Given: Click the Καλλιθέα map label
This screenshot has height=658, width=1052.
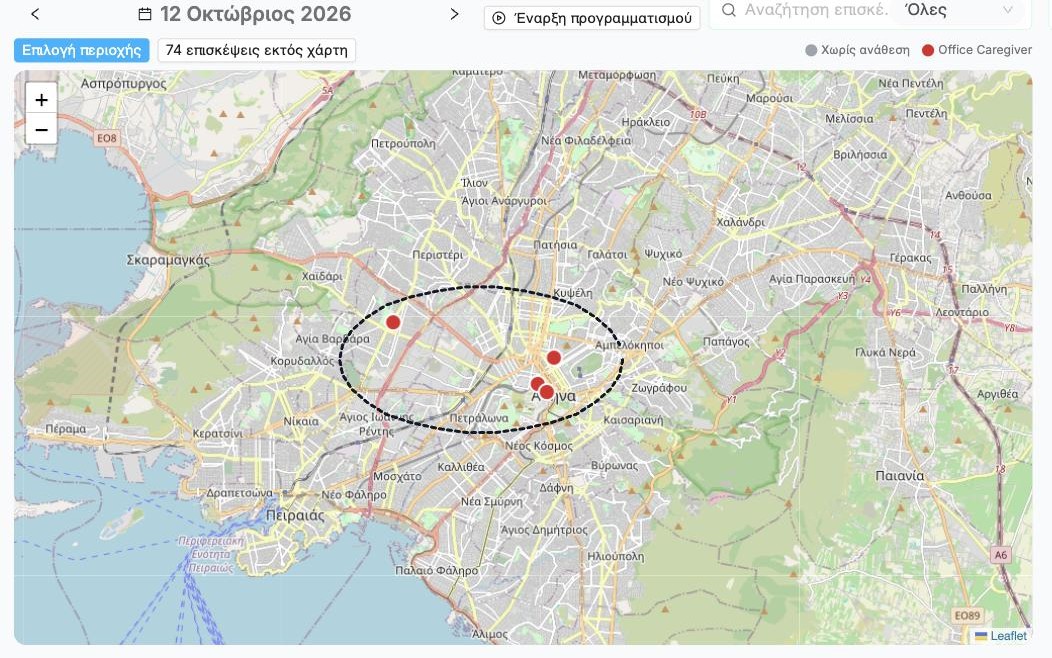Looking at the screenshot, I should [x=461, y=467].
